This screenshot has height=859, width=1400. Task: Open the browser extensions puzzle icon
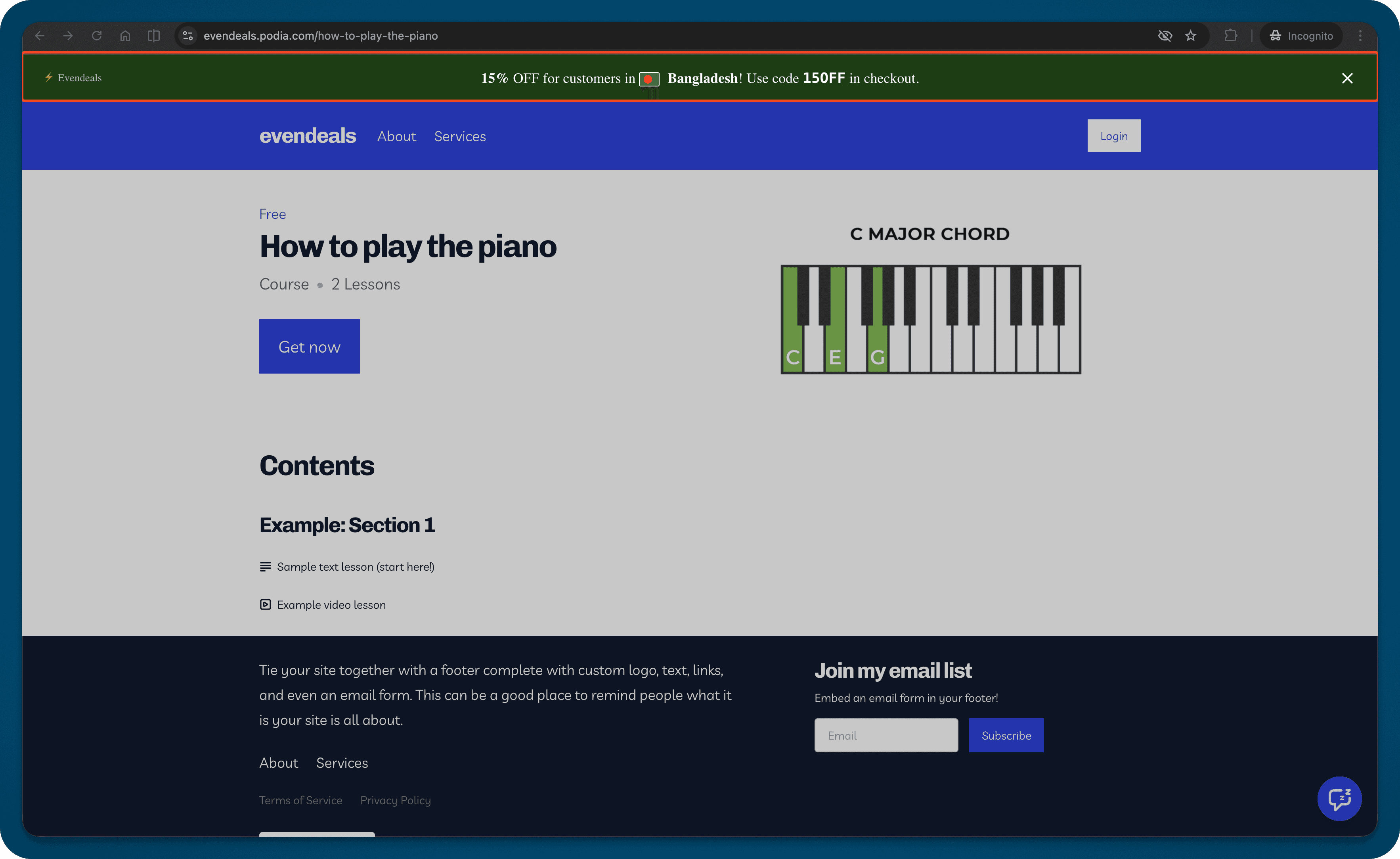(1231, 35)
